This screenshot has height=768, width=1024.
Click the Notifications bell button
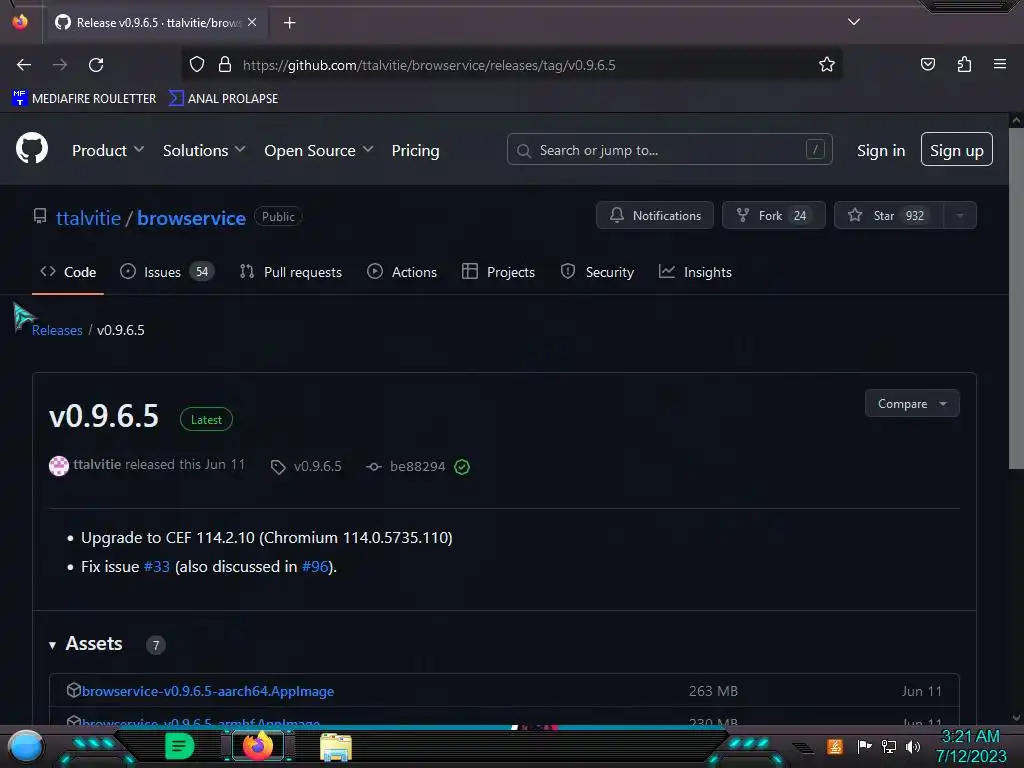click(654, 216)
